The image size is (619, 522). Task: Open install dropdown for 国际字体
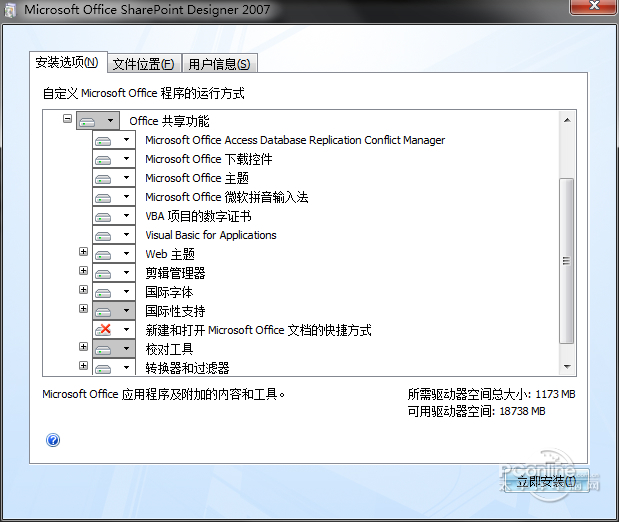click(x=114, y=292)
